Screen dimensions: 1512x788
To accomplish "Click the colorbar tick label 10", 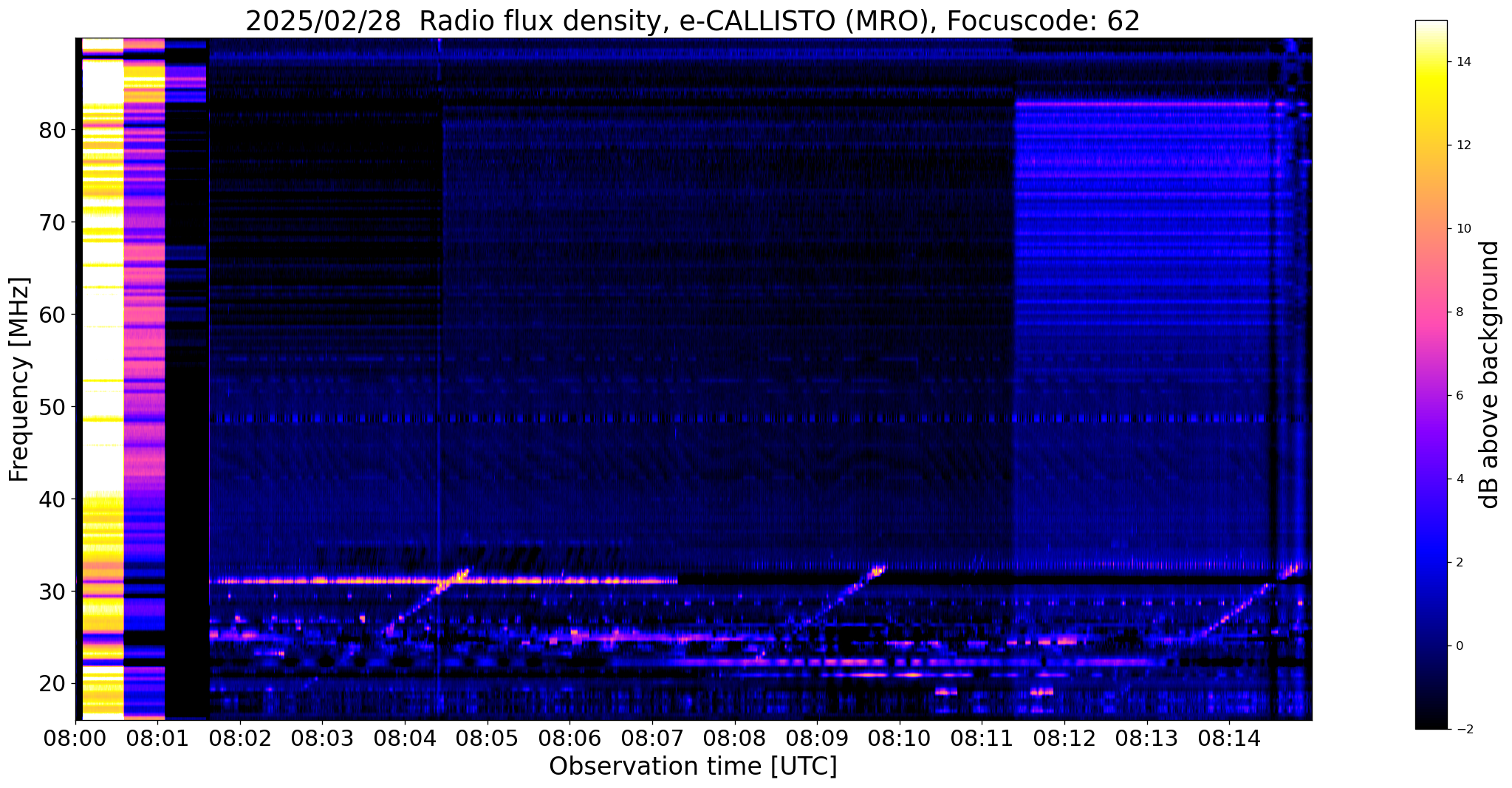I will click(1463, 229).
